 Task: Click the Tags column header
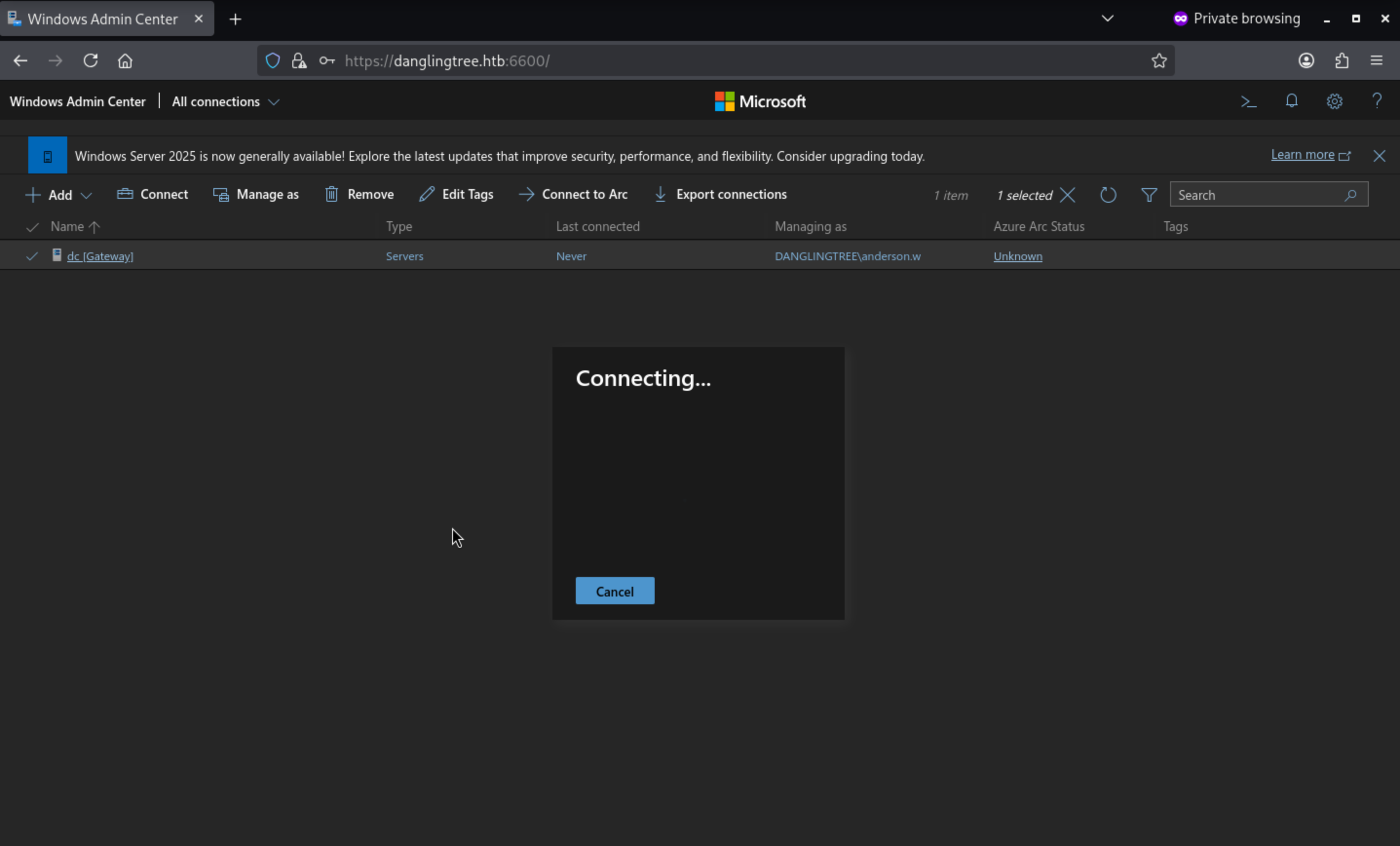(1175, 227)
